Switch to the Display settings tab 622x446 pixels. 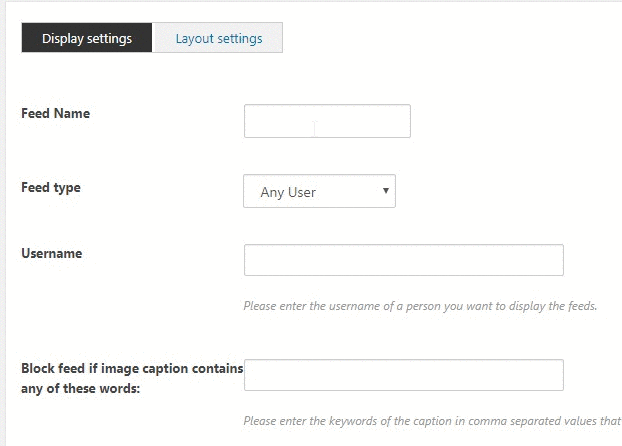[87, 39]
